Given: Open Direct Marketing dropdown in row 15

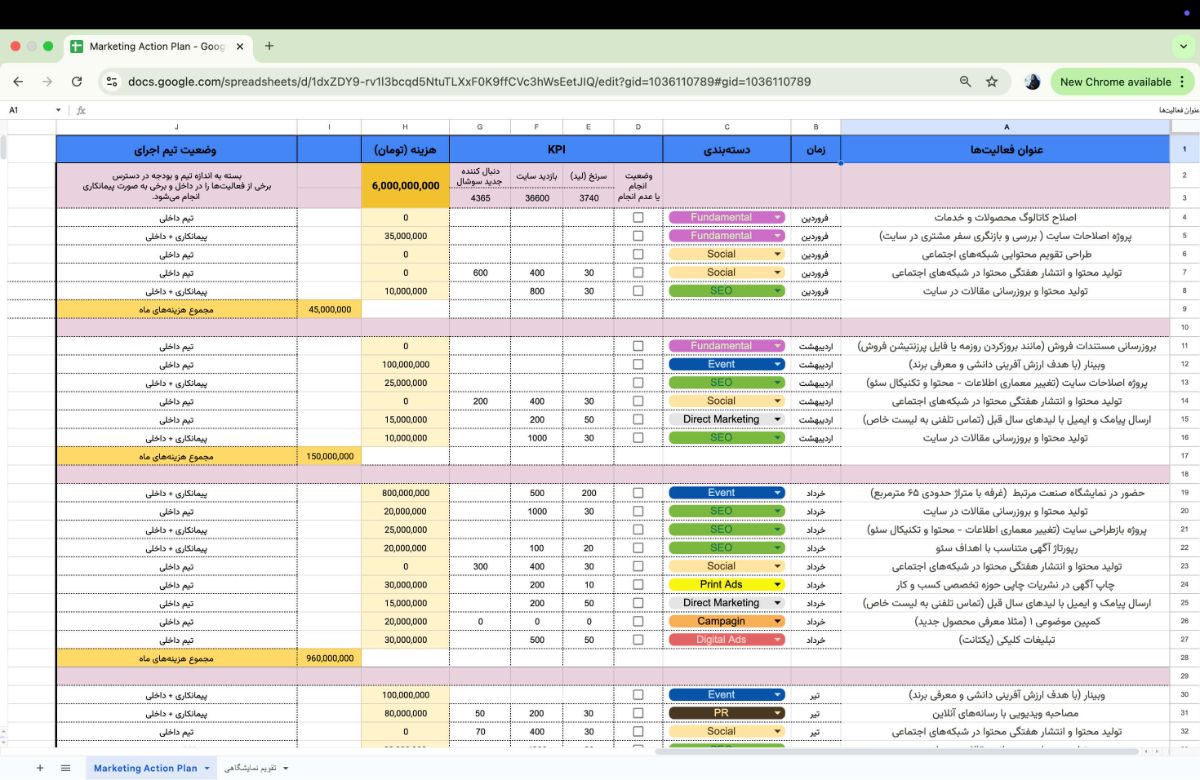Looking at the screenshot, I should pyautogui.click(x=777, y=420).
